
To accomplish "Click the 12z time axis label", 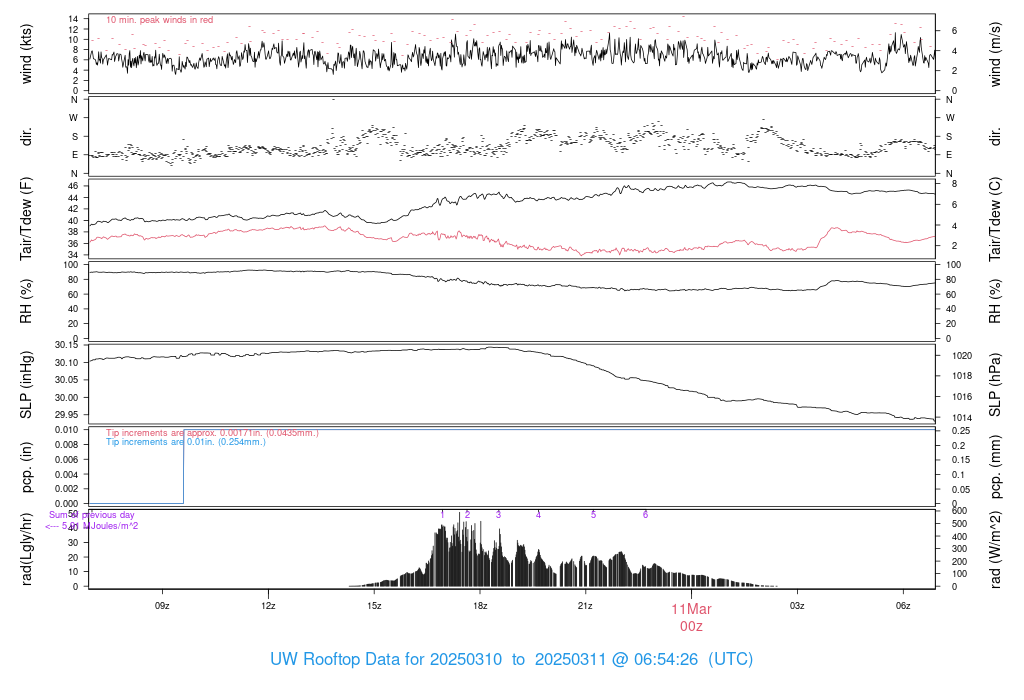I will 268,606.
